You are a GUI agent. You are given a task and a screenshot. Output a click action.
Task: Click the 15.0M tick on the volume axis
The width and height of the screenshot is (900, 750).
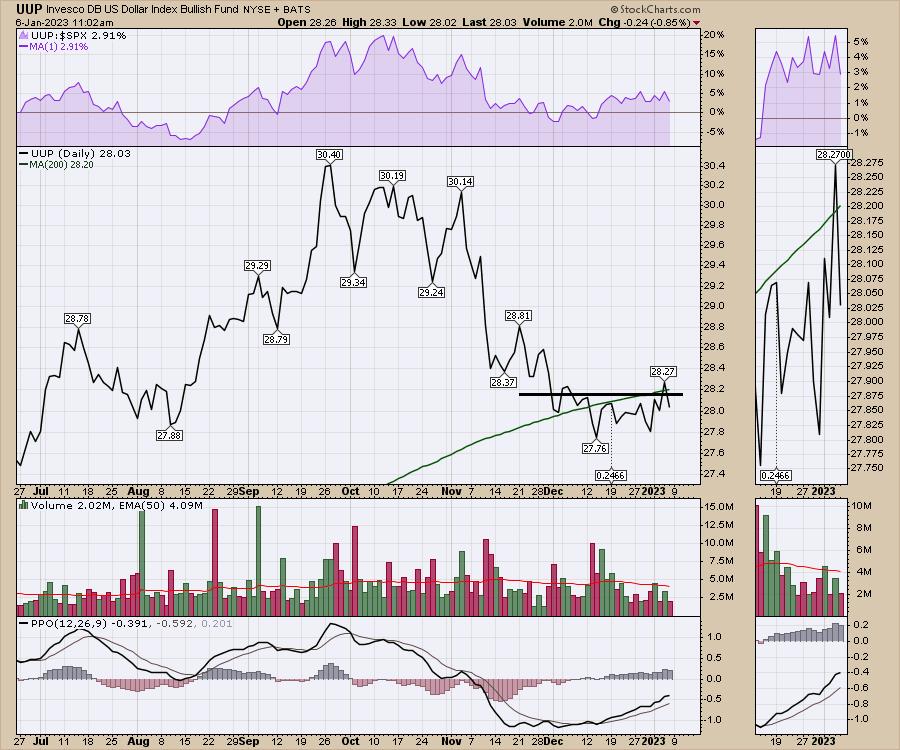720,507
